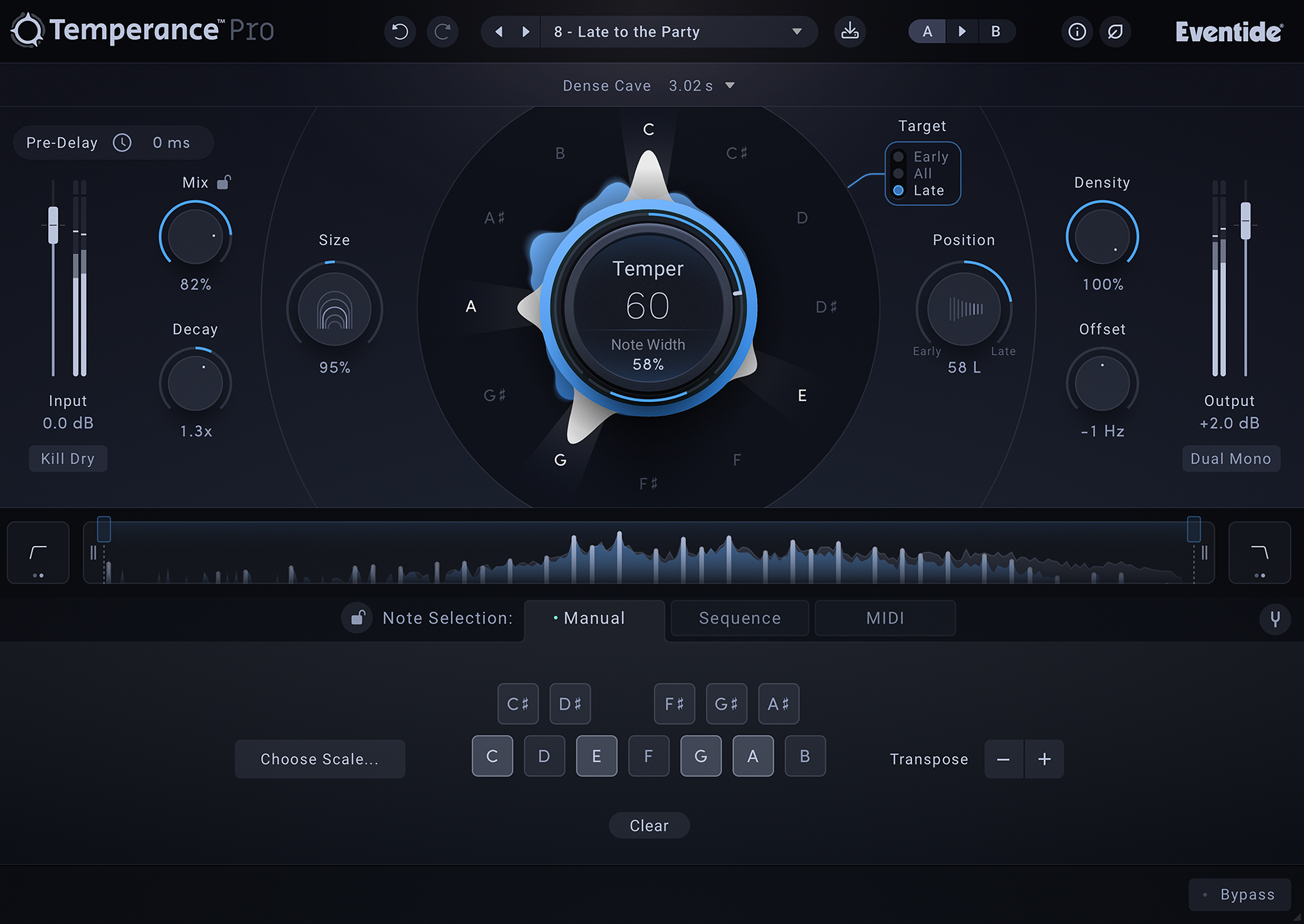Viewport: 1304px width, 924px height.
Task: Switch to the Sequence tab
Action: click(740, 618)
